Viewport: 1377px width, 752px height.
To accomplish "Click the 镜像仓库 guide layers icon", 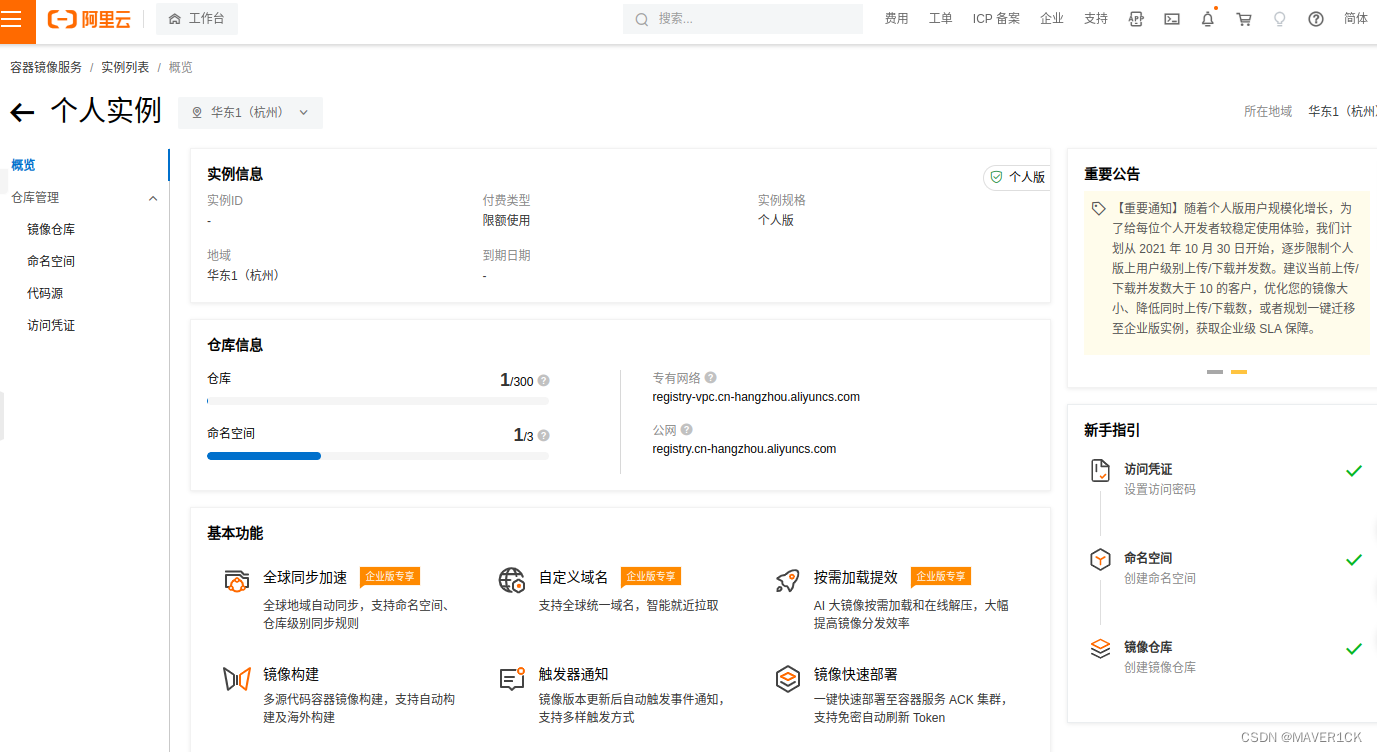I will pyautogui.click(x=1100, y=649).
